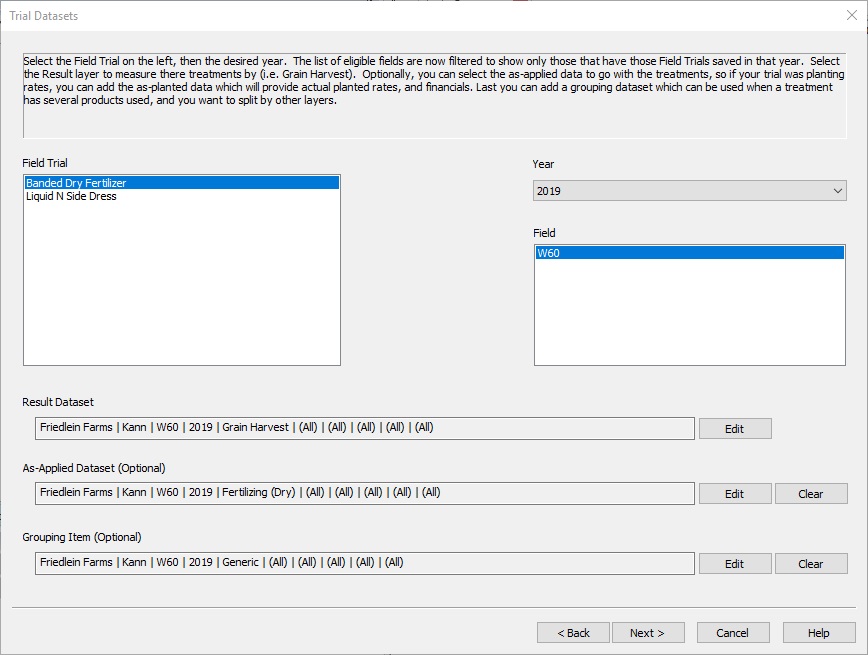Edit the Result Dataset
Image resolution: width=868 pixels, height=655 pixels.
tap(734, 428)
